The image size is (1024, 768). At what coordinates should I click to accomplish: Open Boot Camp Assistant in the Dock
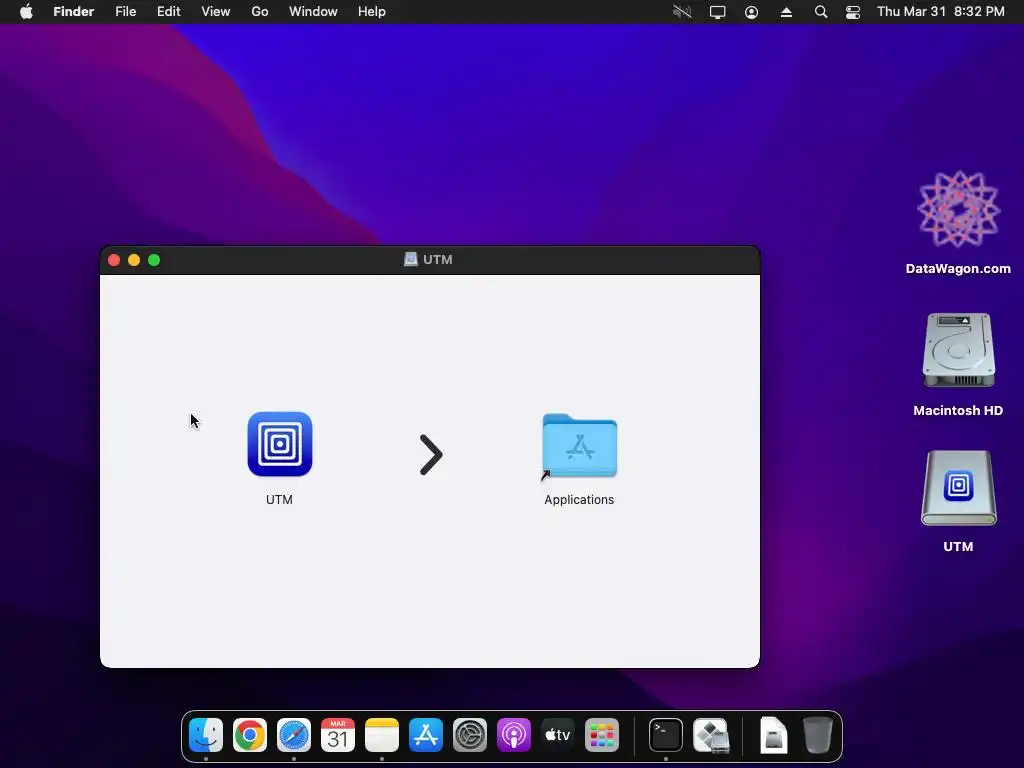tap(710, 735)
